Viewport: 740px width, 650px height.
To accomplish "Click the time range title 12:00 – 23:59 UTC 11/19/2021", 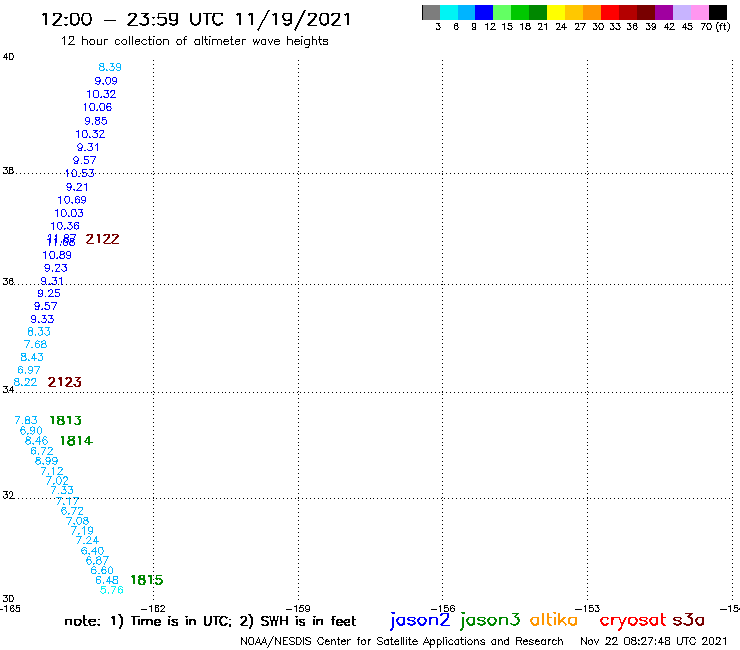I will coord(196,20).
